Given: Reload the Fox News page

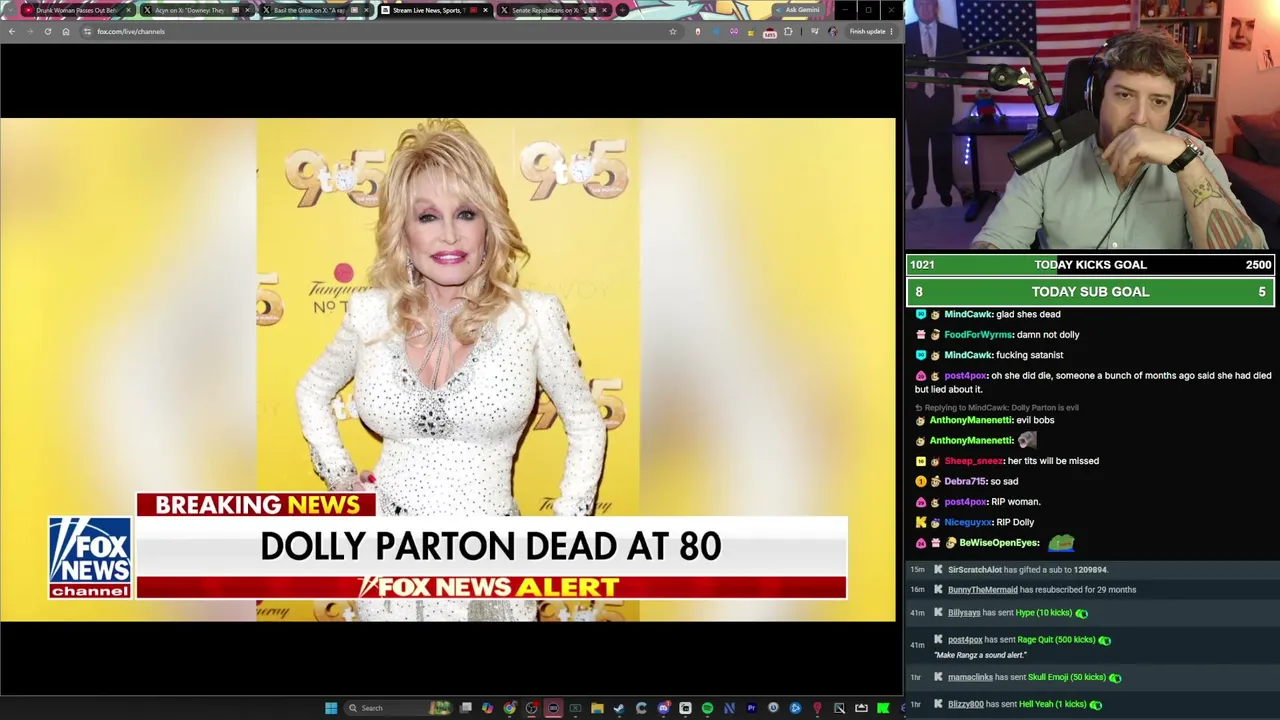Looking at the screenshot, I should tap(47, 31).
